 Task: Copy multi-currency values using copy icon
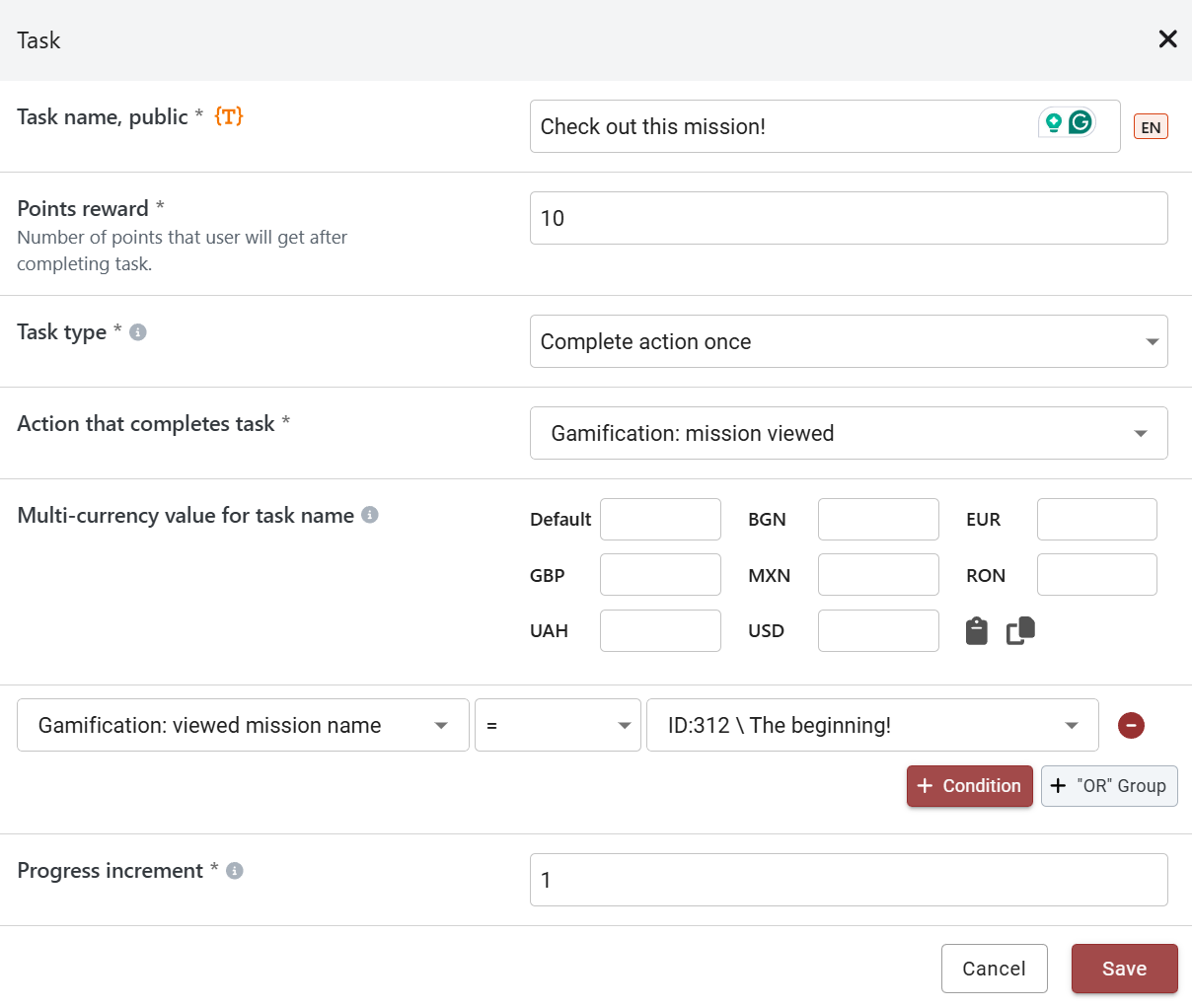(1020, 630)
